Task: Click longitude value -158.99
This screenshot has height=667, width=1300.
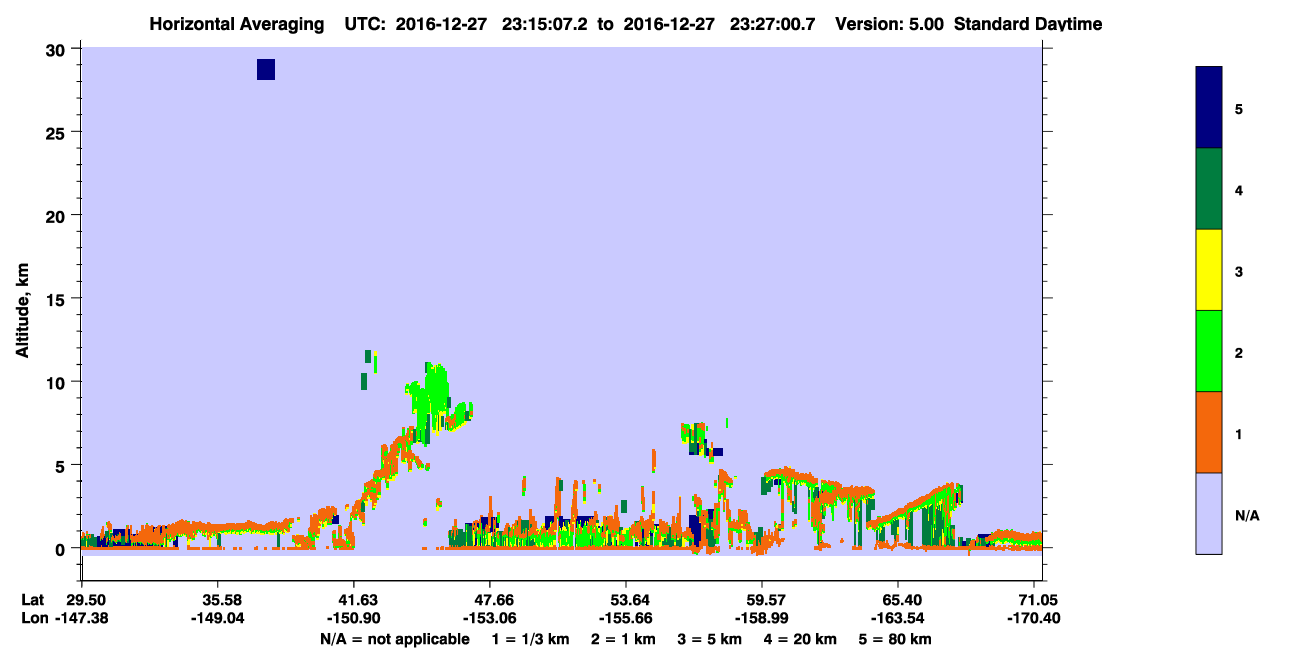Action: point(762,619)
